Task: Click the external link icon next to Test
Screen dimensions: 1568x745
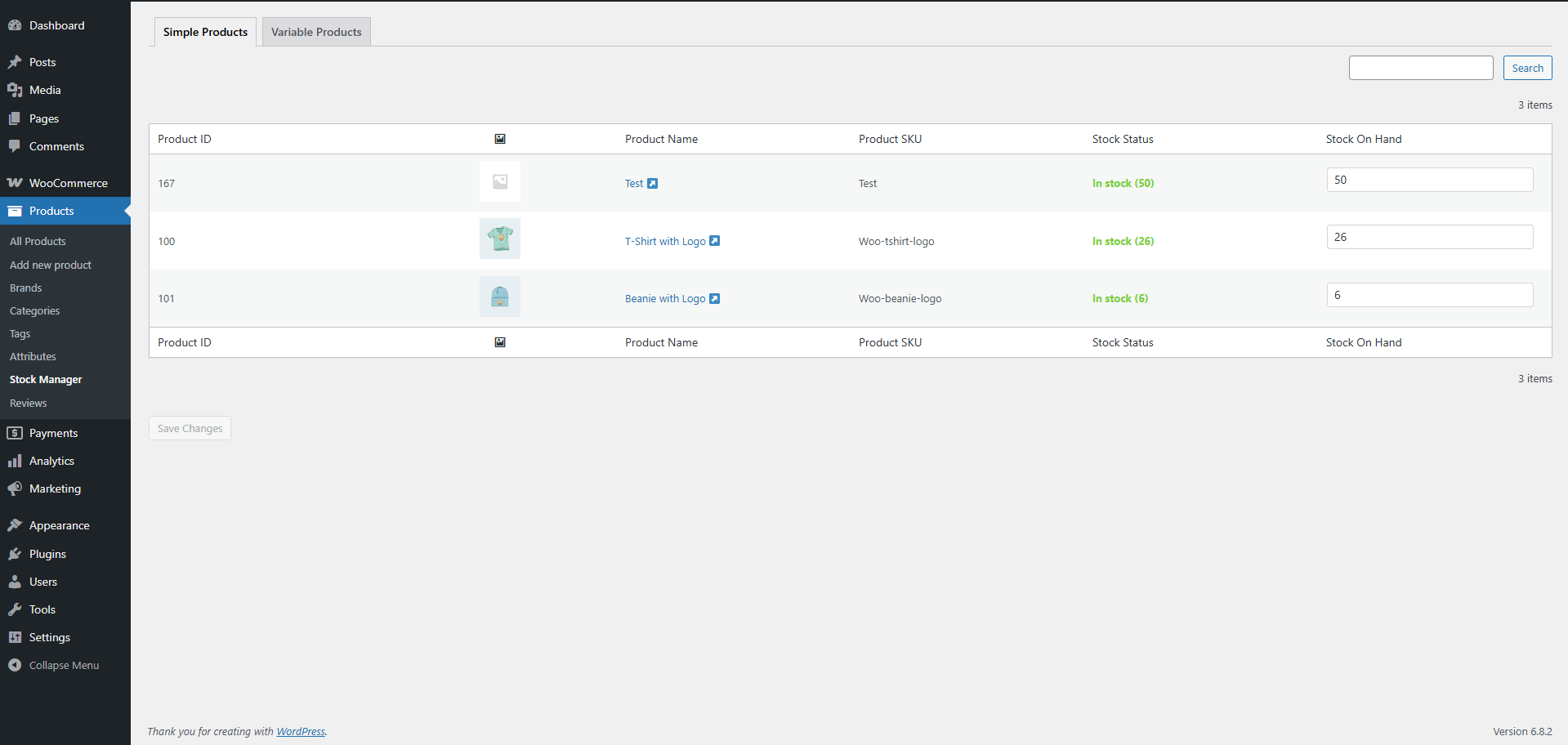Action: [652, 184]
